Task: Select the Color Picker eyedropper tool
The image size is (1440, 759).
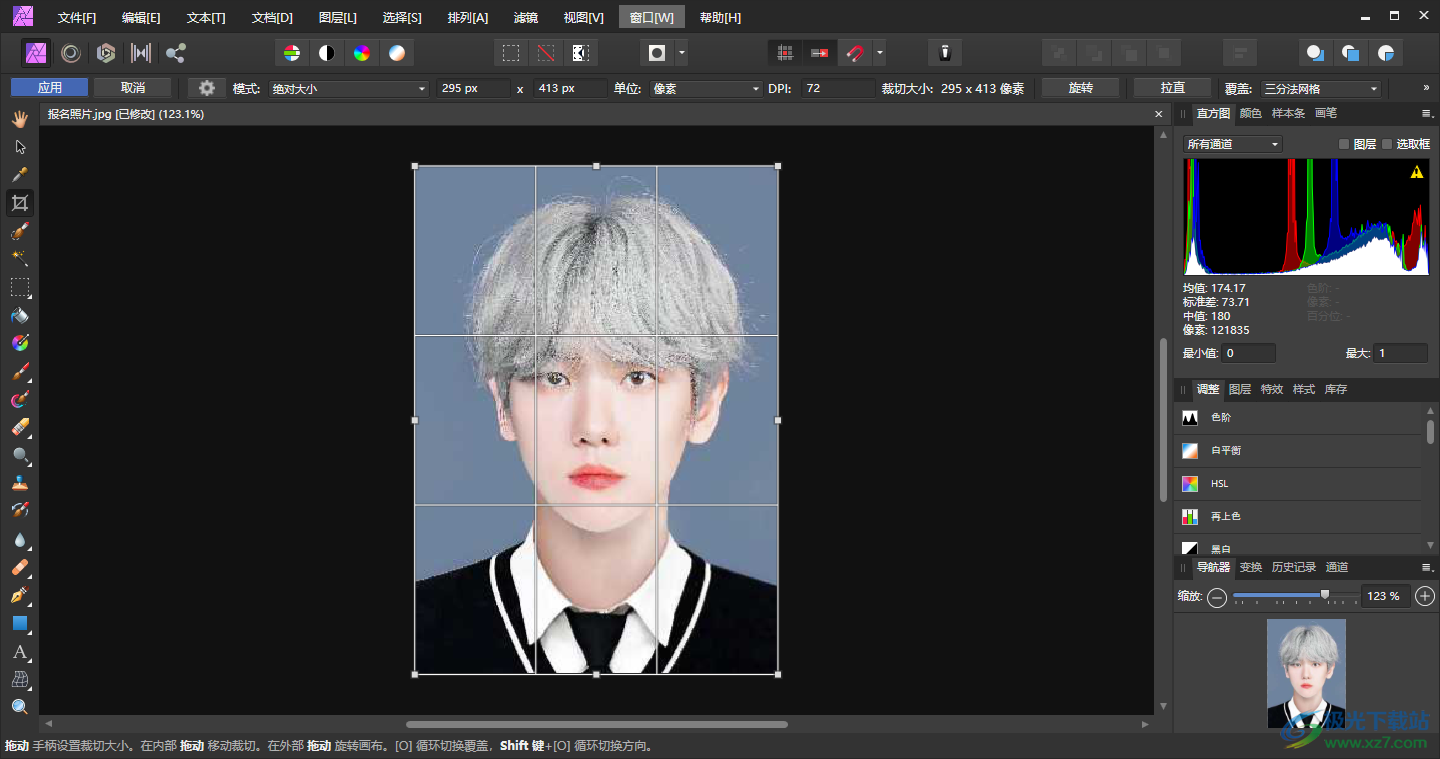Action: pos(19,175)
